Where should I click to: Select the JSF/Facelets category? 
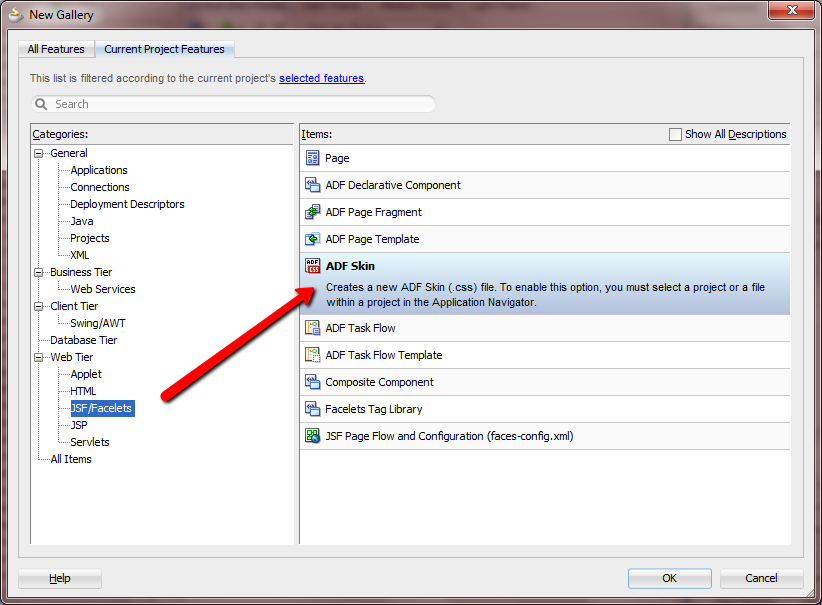pyautogui.click(x=103, y=408)
